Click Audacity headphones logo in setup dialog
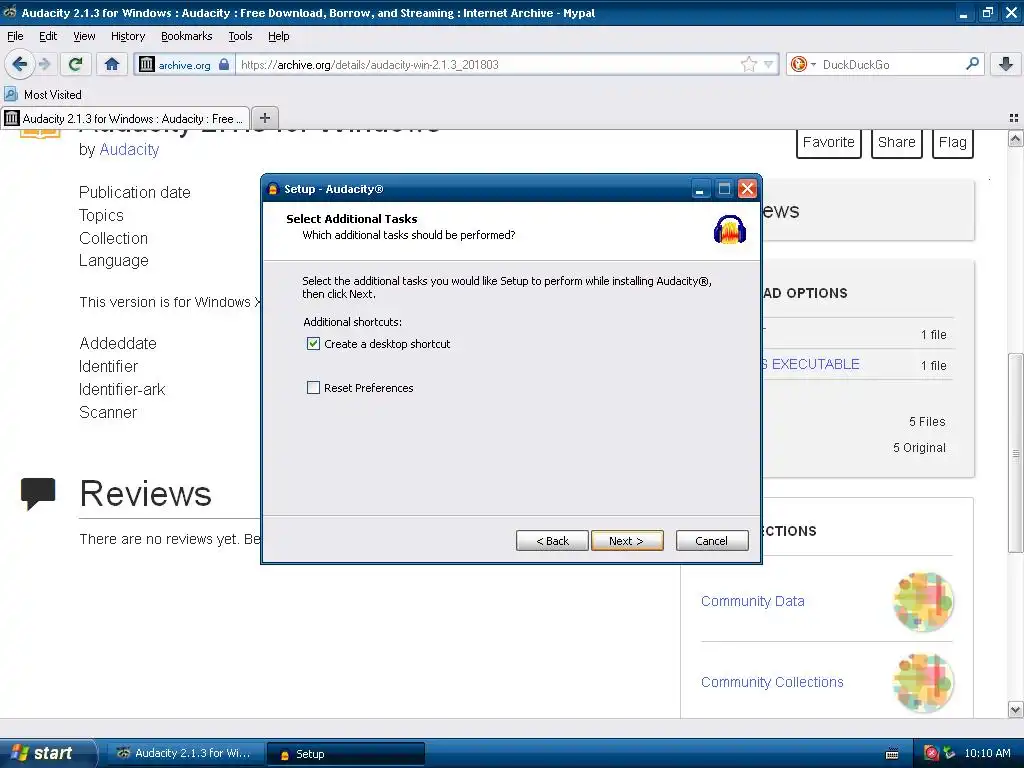The width and height of the screenshot is (1024, 768). tap(729, 229)
